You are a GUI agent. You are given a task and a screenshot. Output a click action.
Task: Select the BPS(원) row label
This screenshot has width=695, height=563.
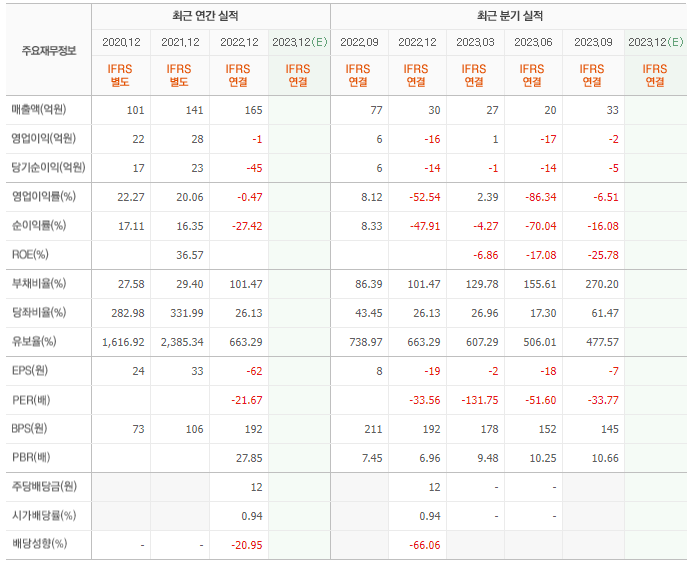[x=29, y=428]
